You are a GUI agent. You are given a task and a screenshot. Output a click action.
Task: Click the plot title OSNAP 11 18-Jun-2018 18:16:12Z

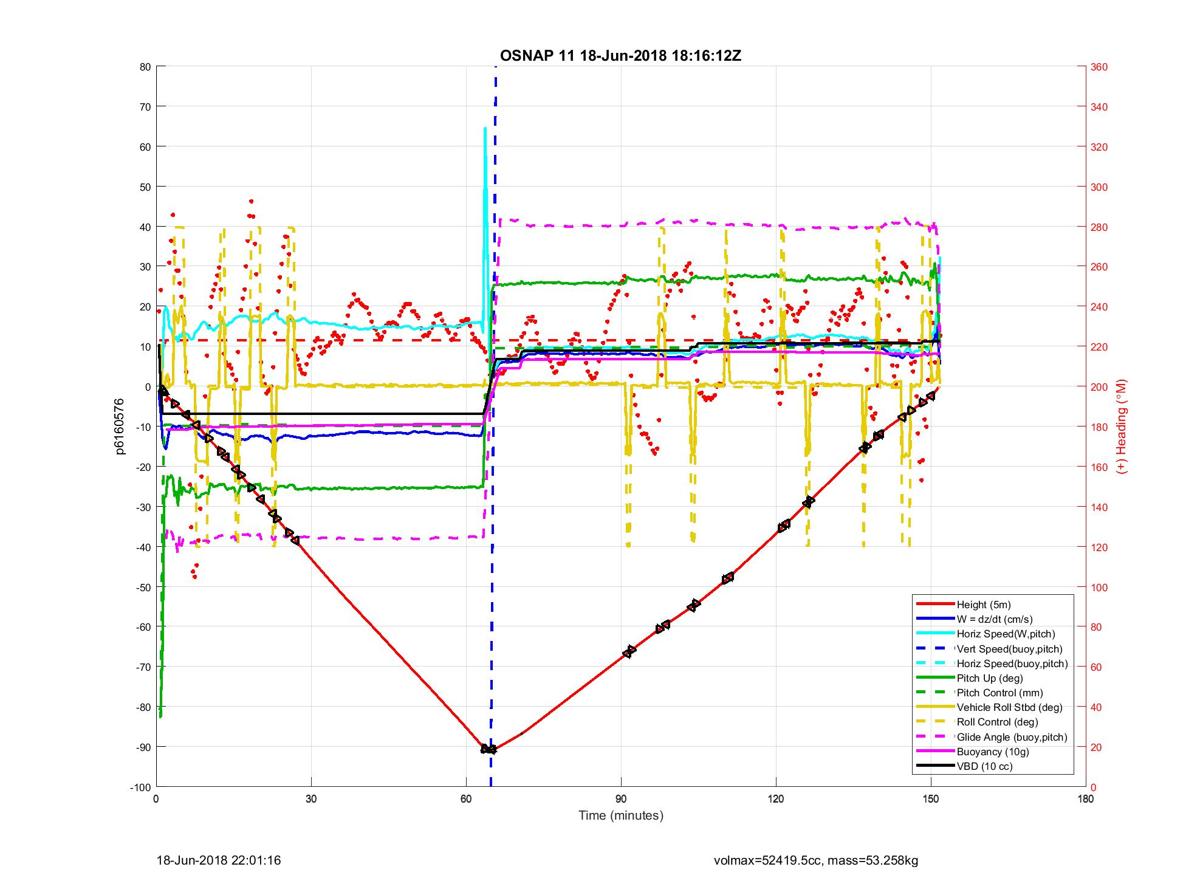620,55
